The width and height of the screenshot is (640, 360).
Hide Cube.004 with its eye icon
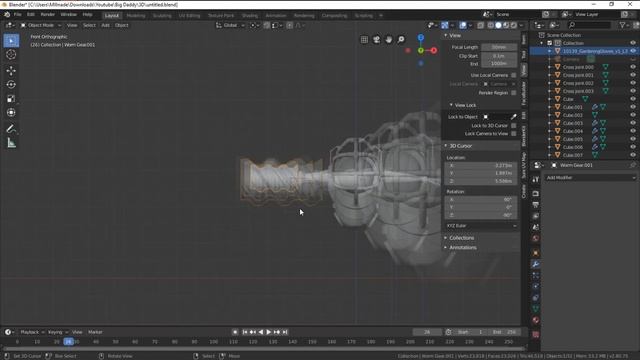click(633, 131)
